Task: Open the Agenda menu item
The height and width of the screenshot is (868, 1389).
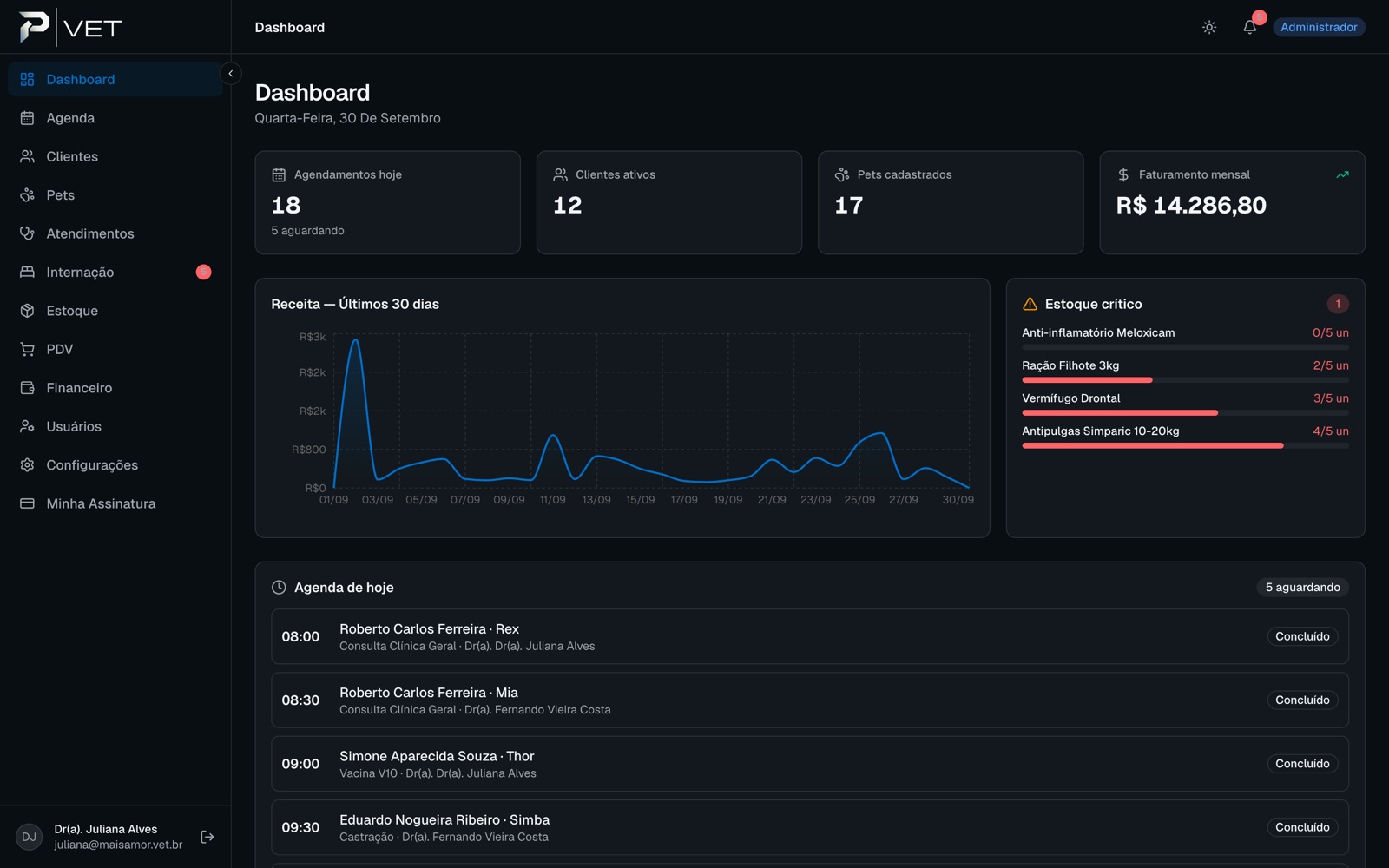Action: coord(115,118)
